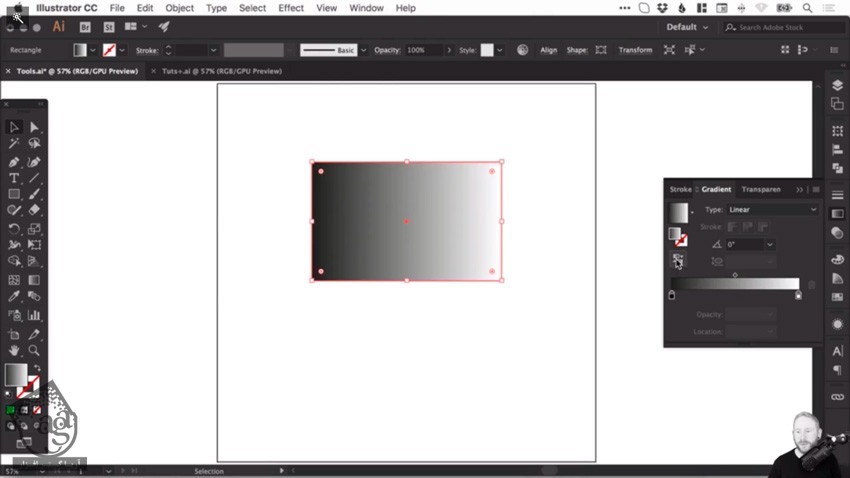Select the Eraser tool

click(x=34, y=210)
